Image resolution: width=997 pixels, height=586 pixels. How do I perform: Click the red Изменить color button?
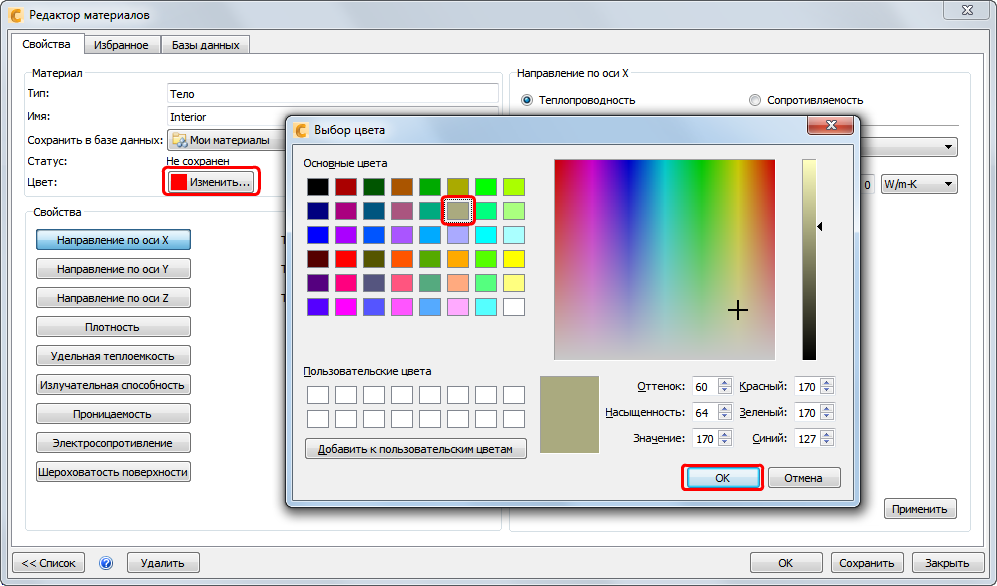[x=212, y=182]
